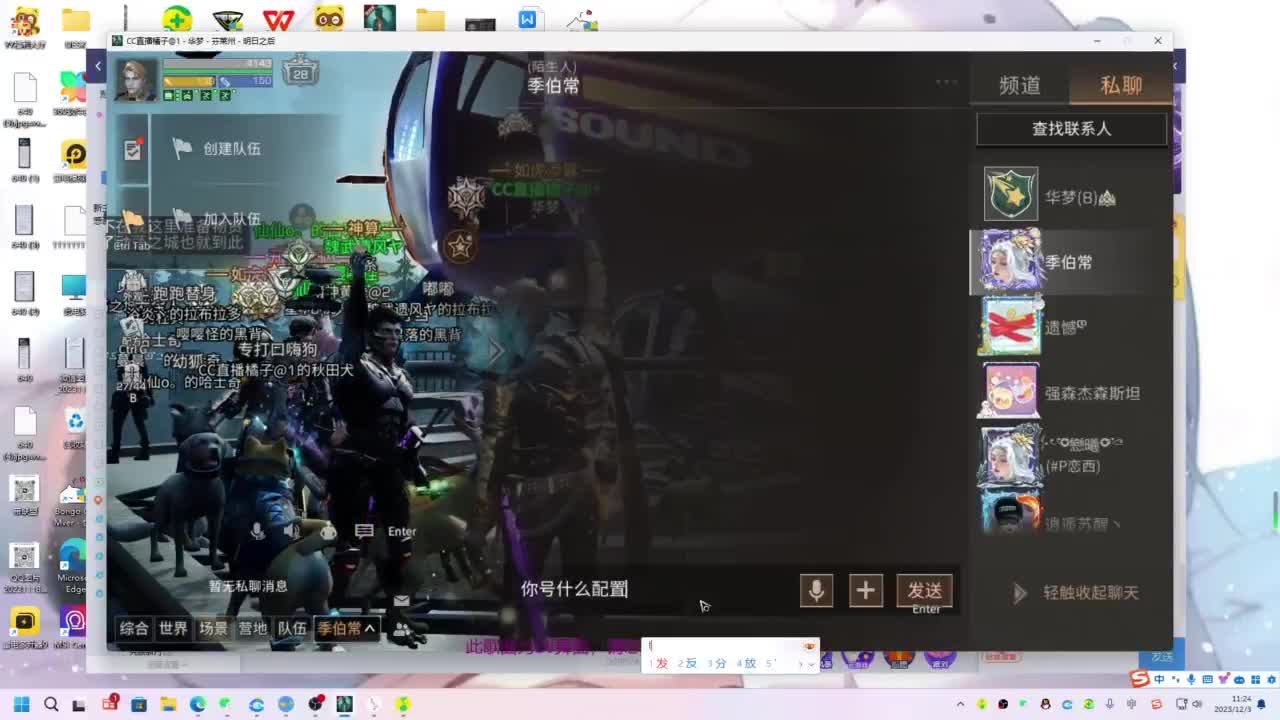This screenshot has width=1280, height=720.
Task: Open the Recycle Bin desktop icon
Action: 75,427
